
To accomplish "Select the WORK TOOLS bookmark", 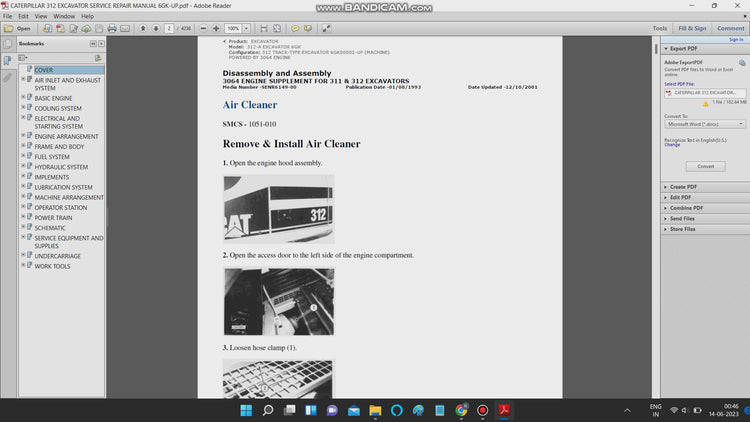I will (x=52, y=267).
